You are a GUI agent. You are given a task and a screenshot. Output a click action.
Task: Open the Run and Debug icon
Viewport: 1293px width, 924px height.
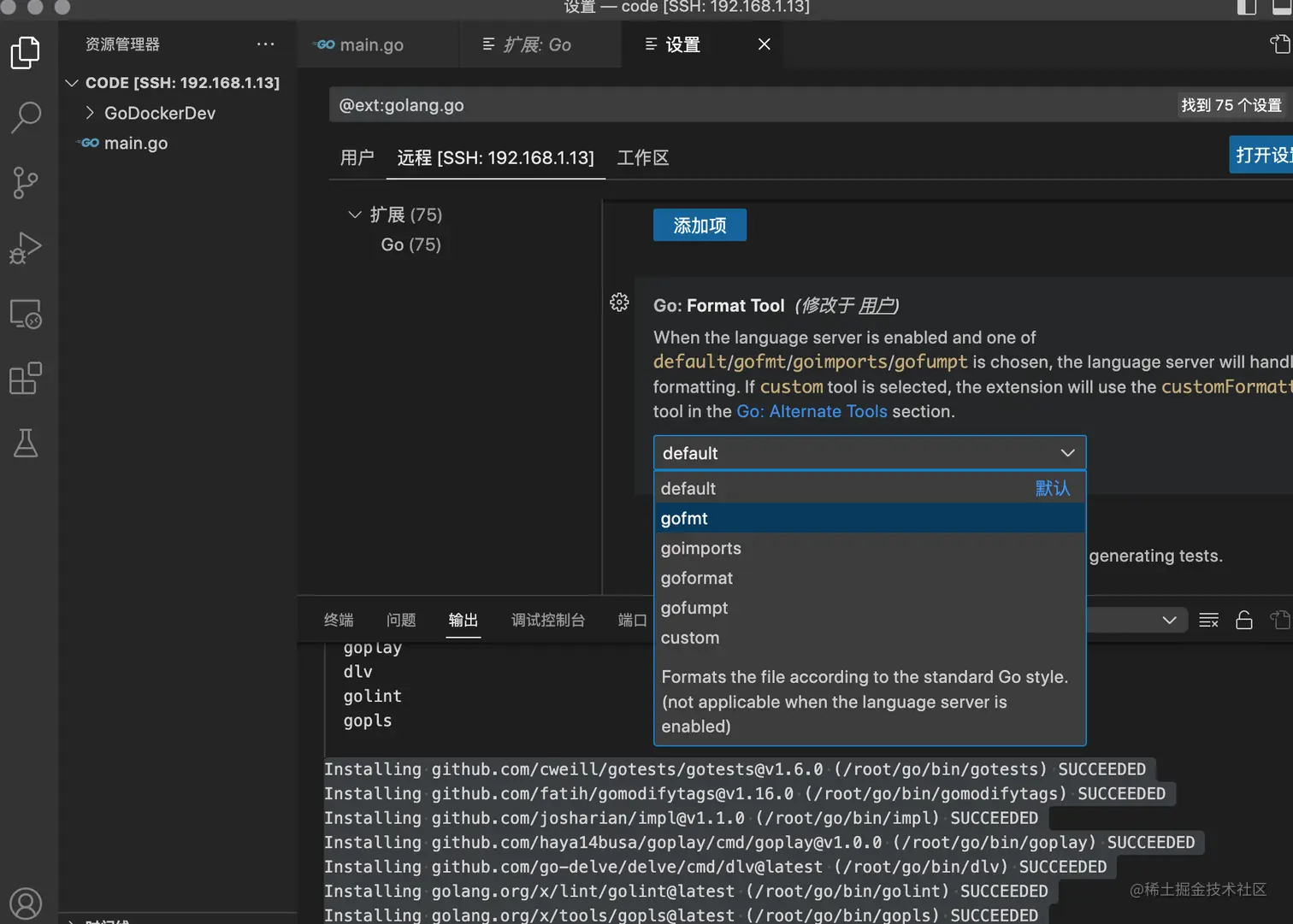(26, 248)
